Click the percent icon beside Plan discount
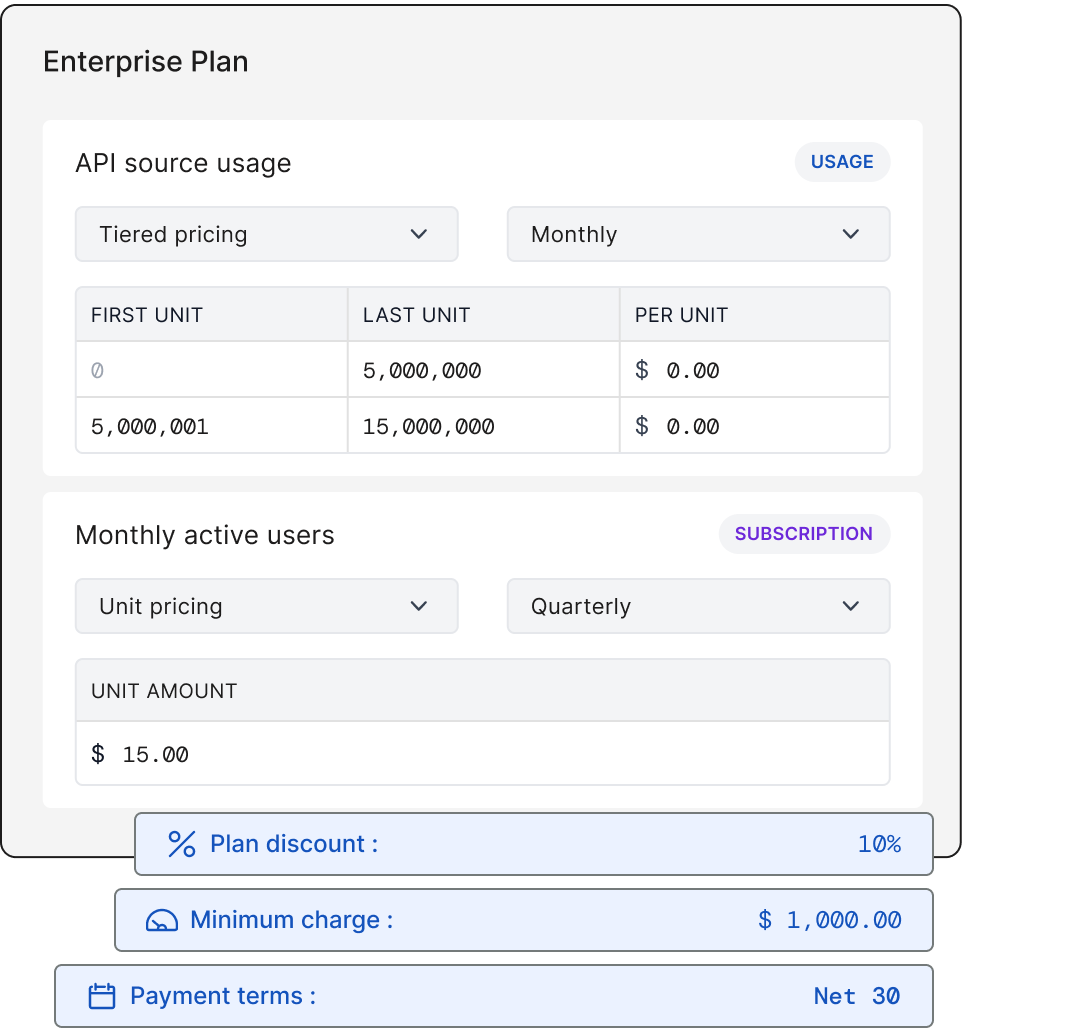 pyautogui.click(x=182, y=844)
